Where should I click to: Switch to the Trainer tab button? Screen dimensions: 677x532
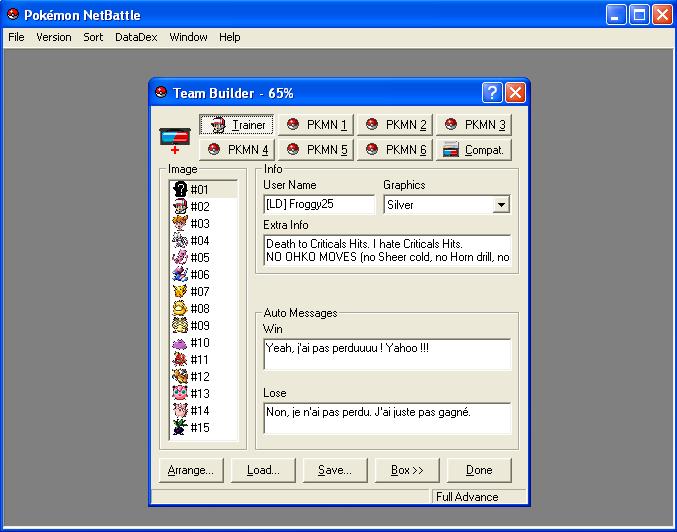point(236,125)
